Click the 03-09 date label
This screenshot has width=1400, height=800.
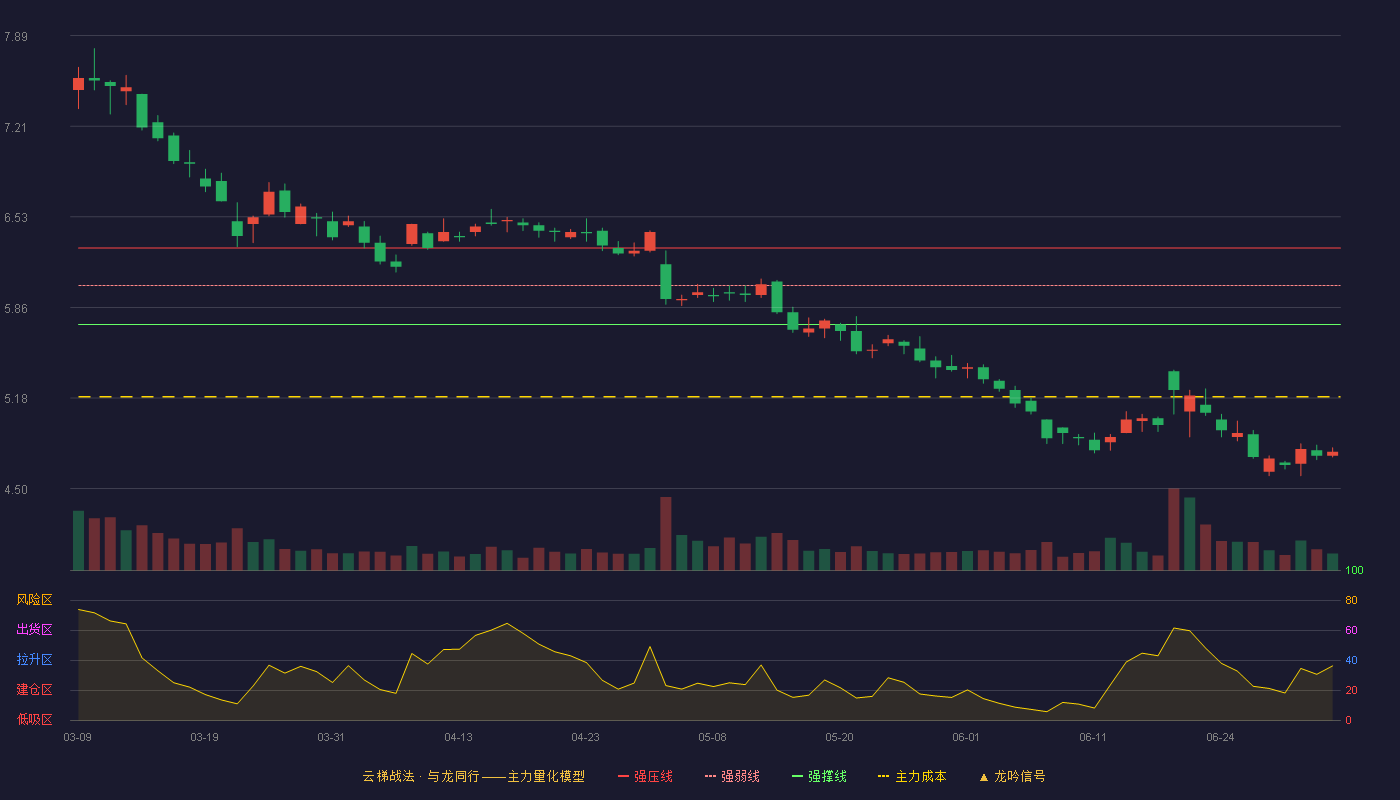(x=78, y=737)
